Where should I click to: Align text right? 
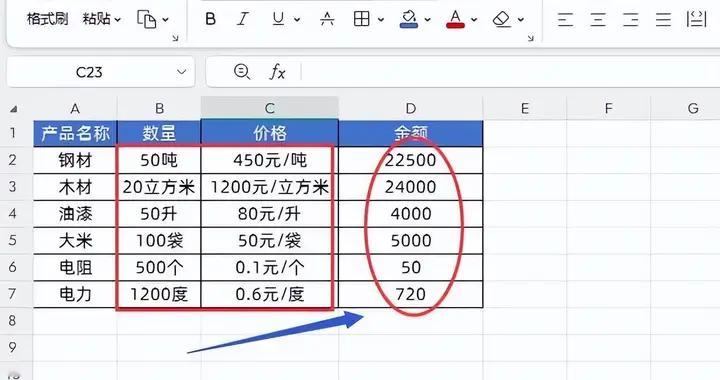pos(630,19)
